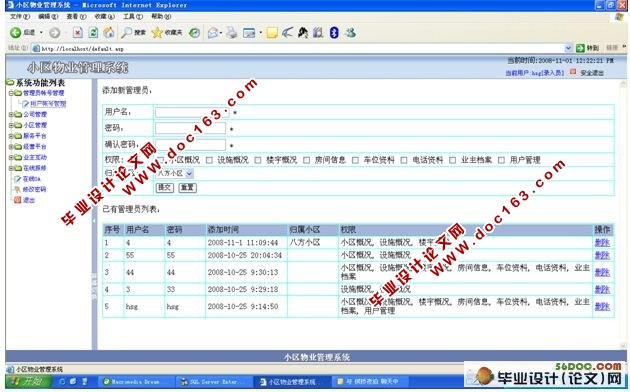Open the address bar dropdown arrow
The width and height of the screenshot is (630, 392).
point(568,48)
